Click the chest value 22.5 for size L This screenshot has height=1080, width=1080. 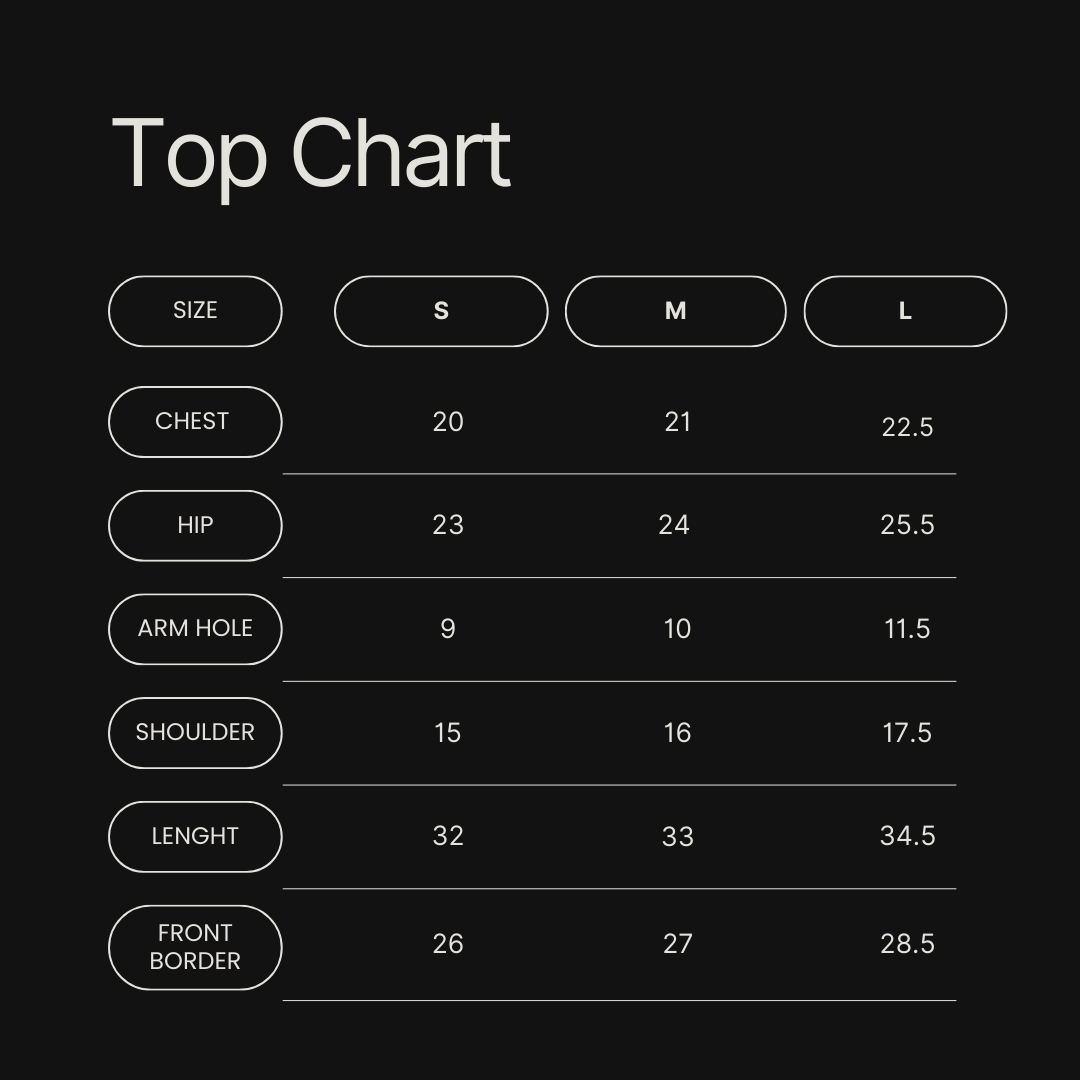pyautogui.click(x=907, y=428)
